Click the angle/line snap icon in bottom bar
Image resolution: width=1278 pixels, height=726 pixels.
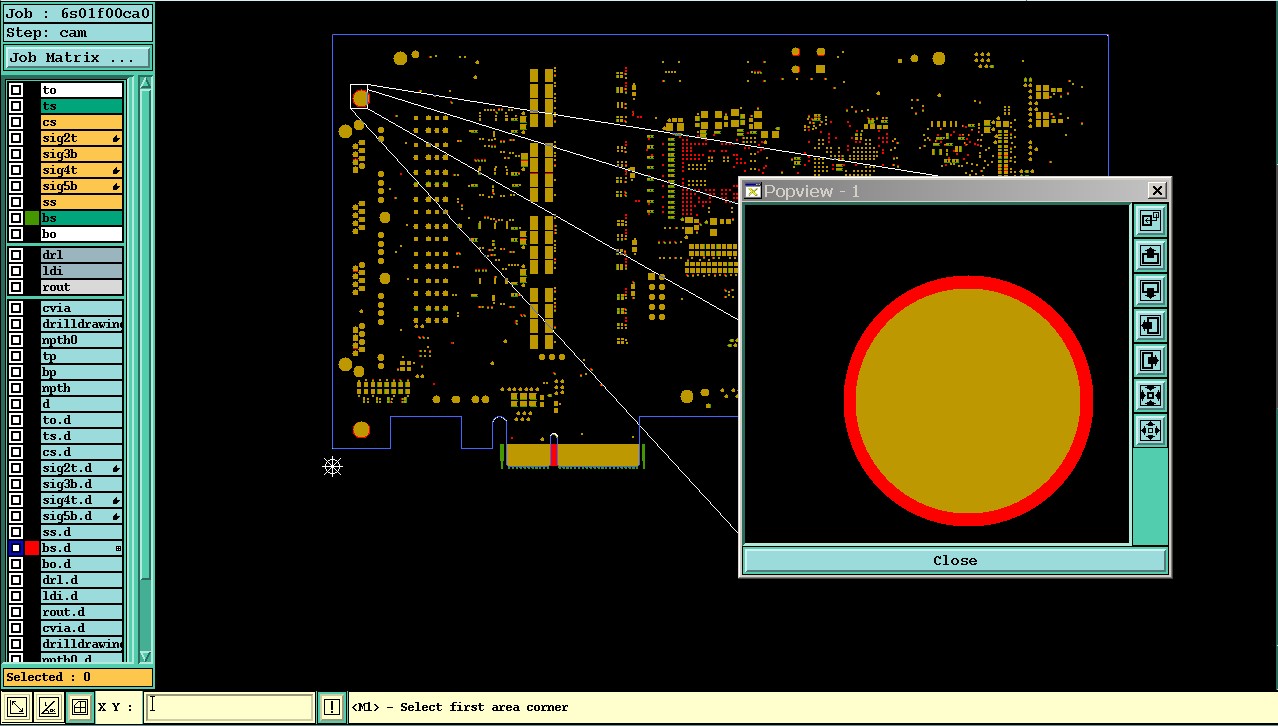48,707
